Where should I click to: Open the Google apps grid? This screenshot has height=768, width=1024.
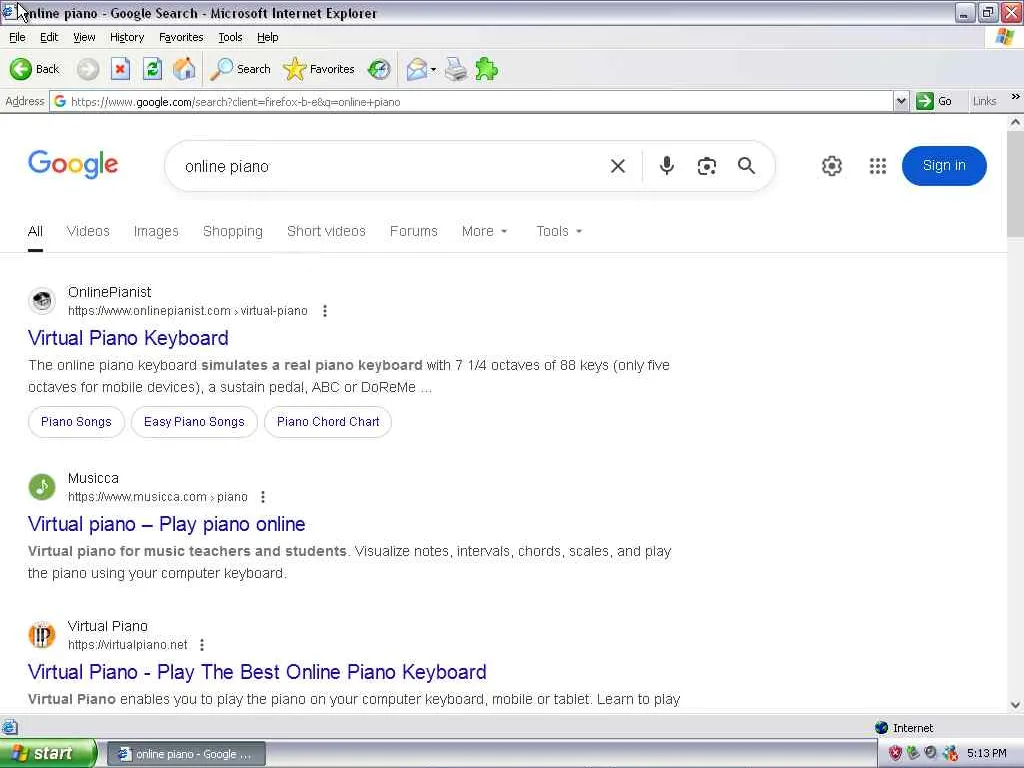click(x=878, y=166)
